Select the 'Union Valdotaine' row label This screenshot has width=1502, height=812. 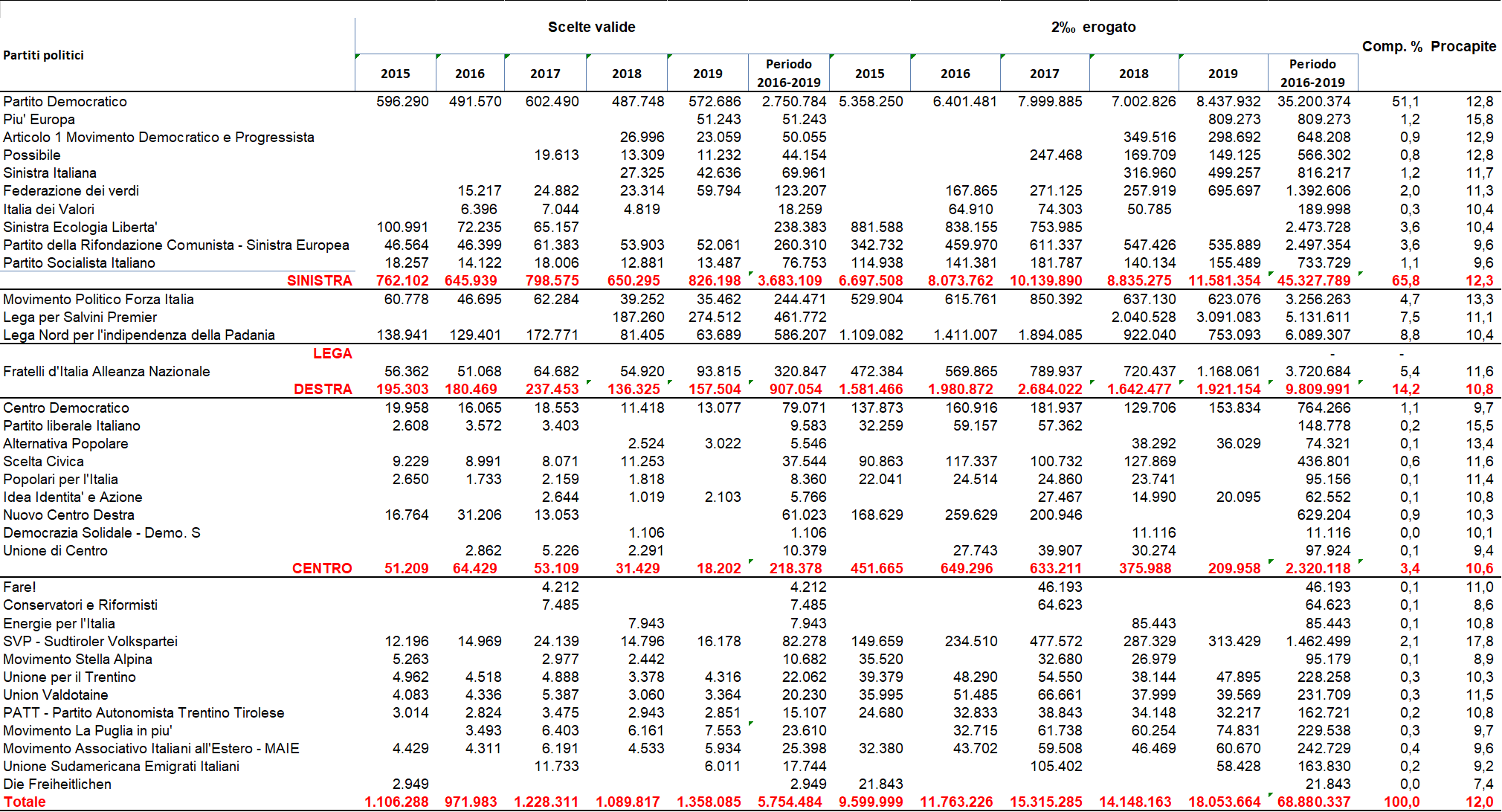click(55, 695)
